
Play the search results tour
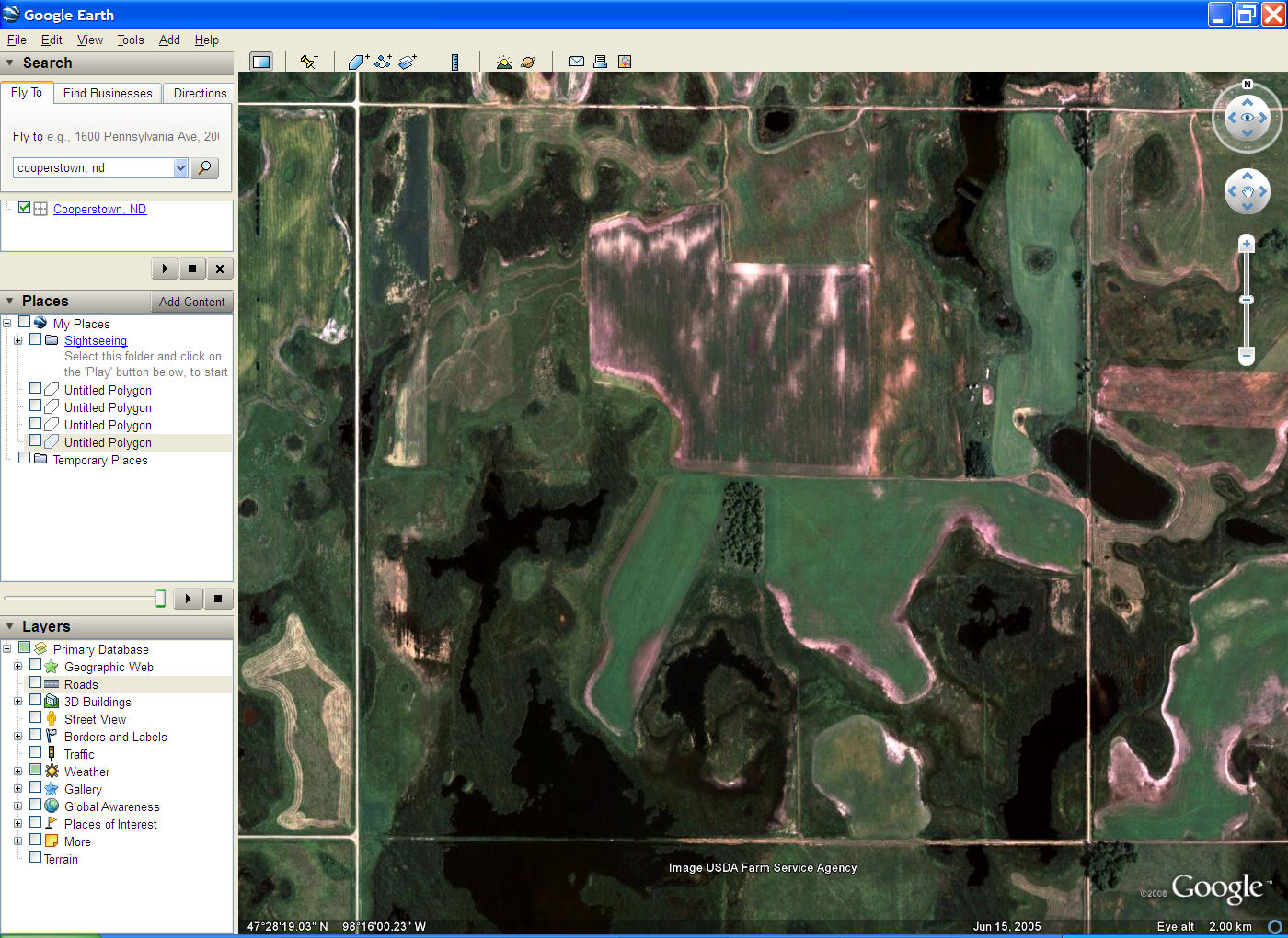(165, 269)
